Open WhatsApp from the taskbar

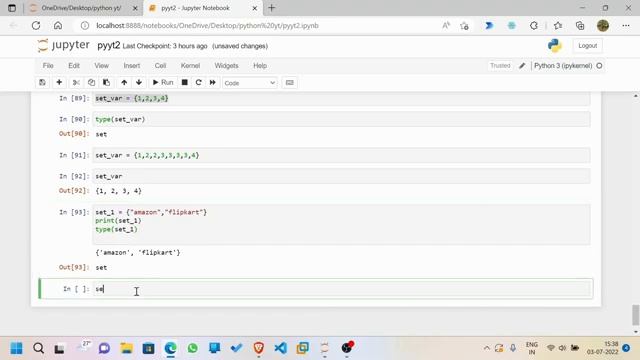(x=193, y=348)
